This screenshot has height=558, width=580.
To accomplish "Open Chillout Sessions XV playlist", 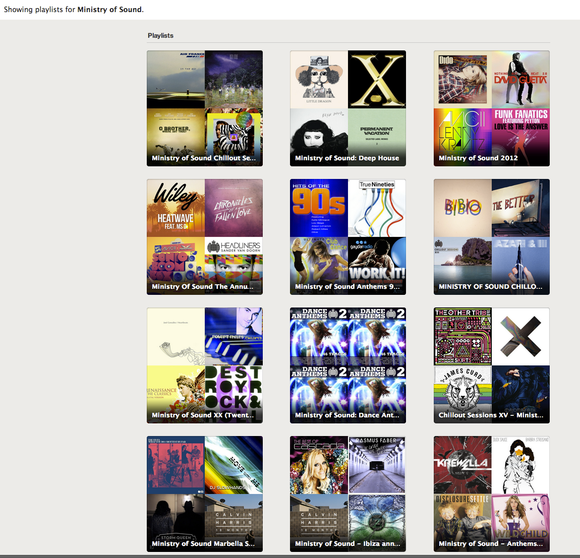I will [x=492, y=365].
